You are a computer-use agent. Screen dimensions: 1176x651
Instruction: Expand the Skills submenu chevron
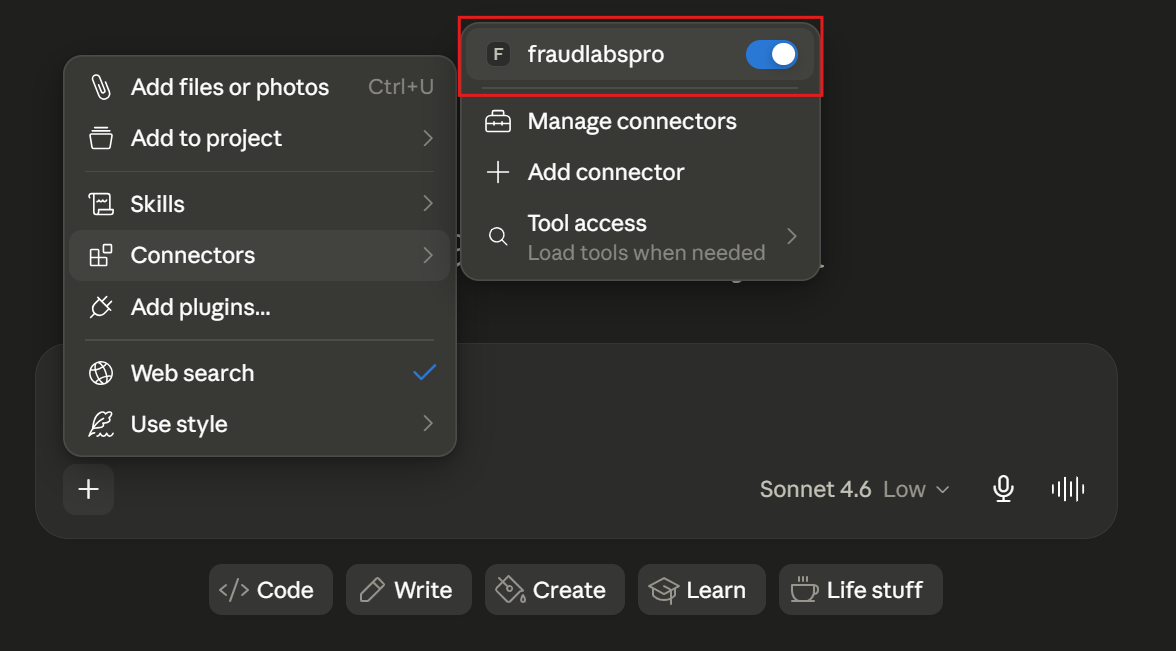pos(428,203)
